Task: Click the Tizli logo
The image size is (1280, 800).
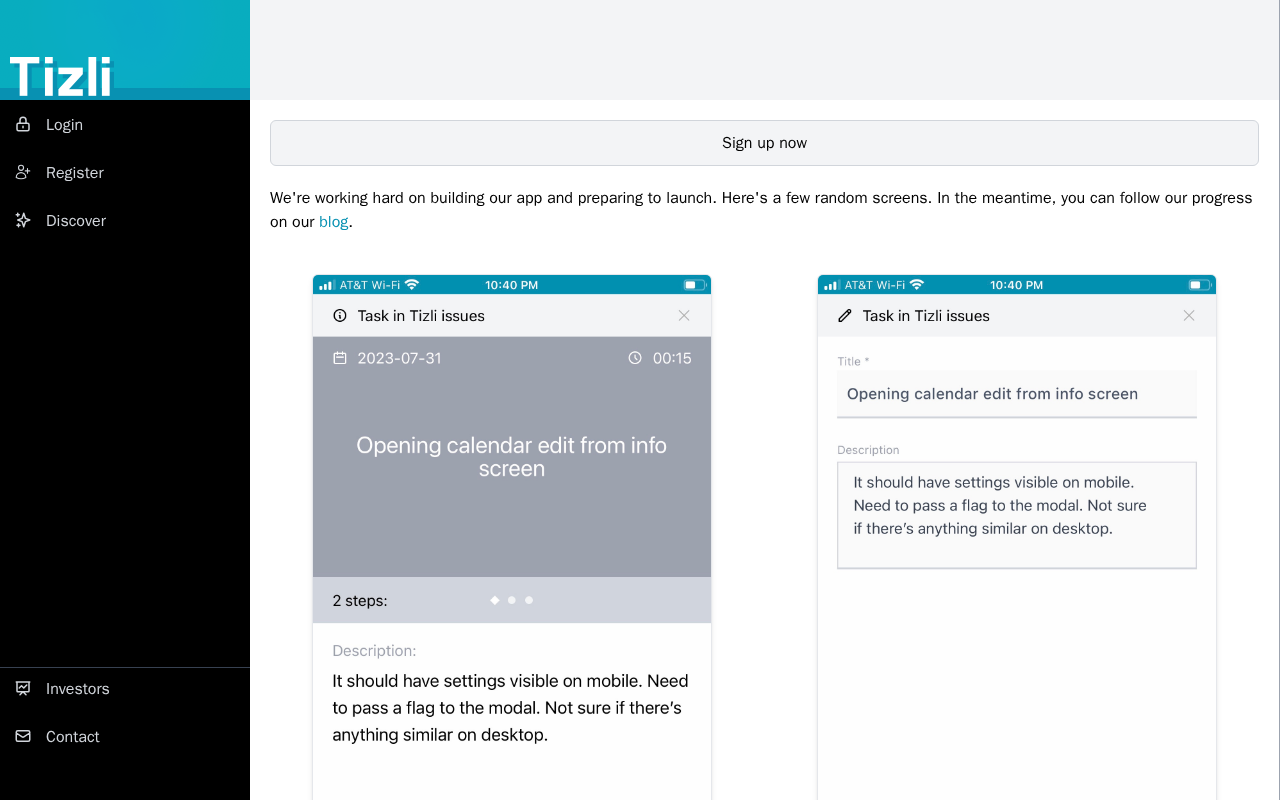Action: 61,77
